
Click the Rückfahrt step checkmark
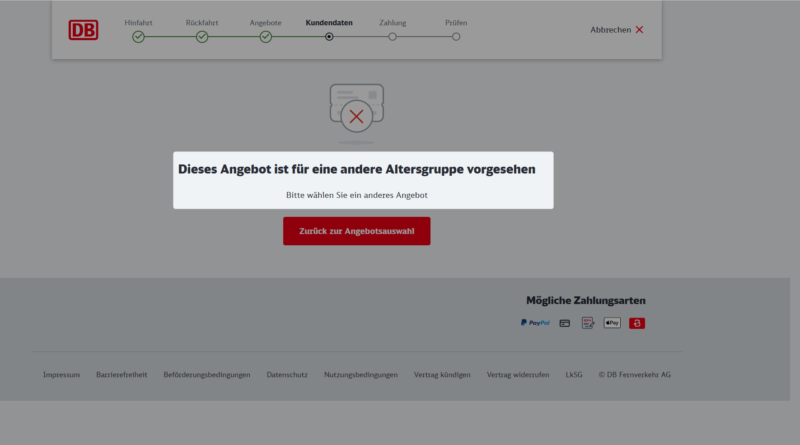coord(202,37)
